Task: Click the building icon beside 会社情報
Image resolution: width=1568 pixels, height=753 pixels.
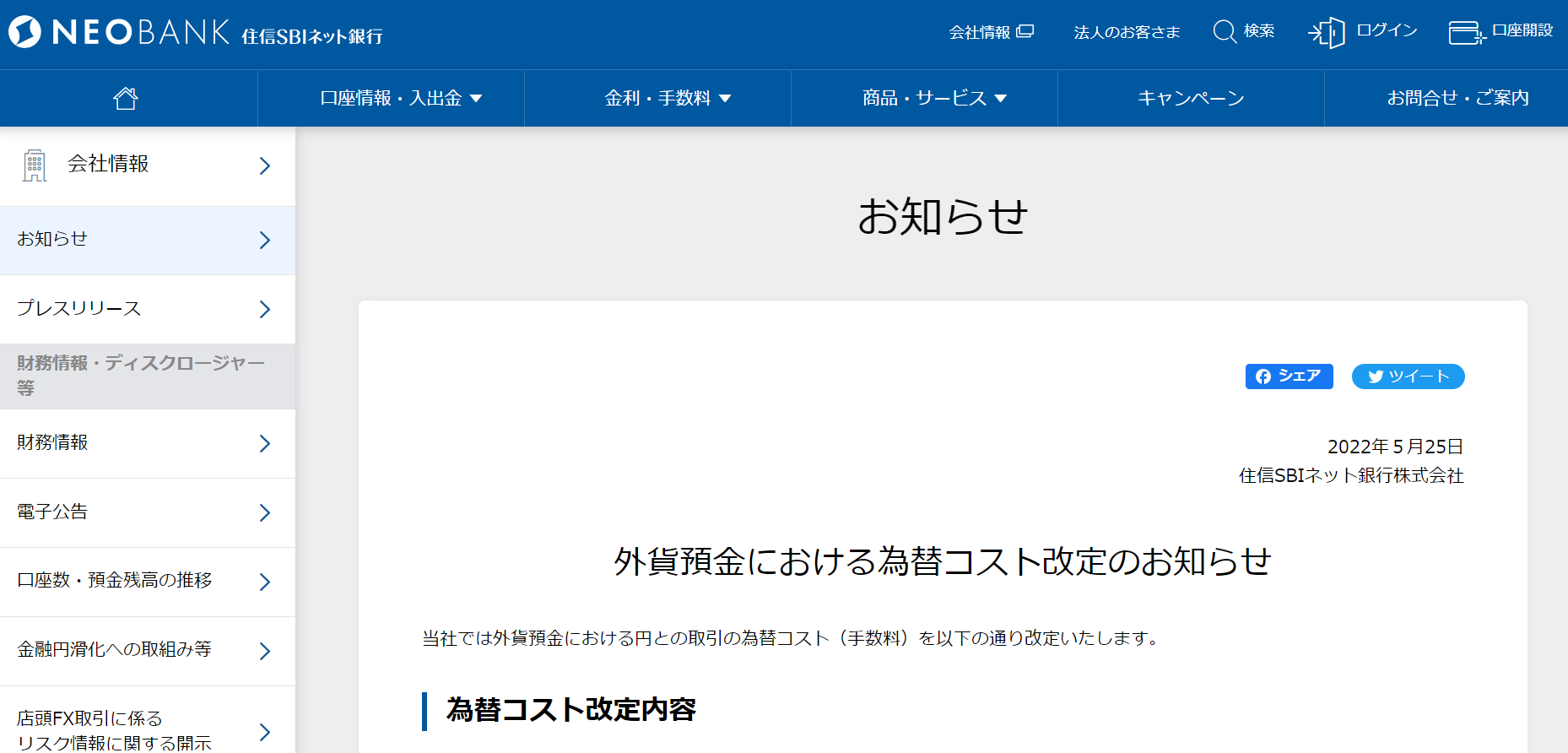Action: [35, 165]
